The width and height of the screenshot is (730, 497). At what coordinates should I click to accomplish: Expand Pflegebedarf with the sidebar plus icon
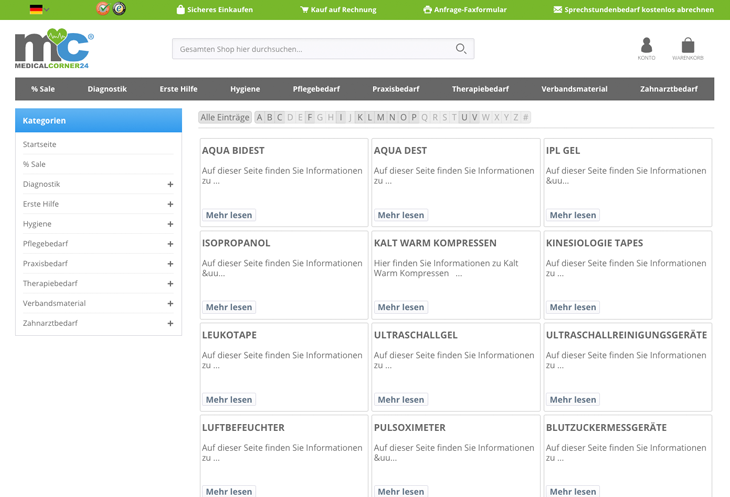click(170, 244)
